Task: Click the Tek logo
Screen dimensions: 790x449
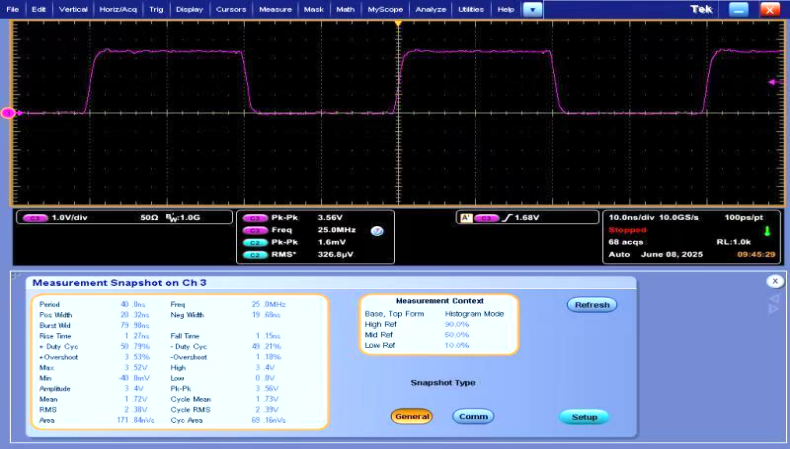Action: (701, 9)
